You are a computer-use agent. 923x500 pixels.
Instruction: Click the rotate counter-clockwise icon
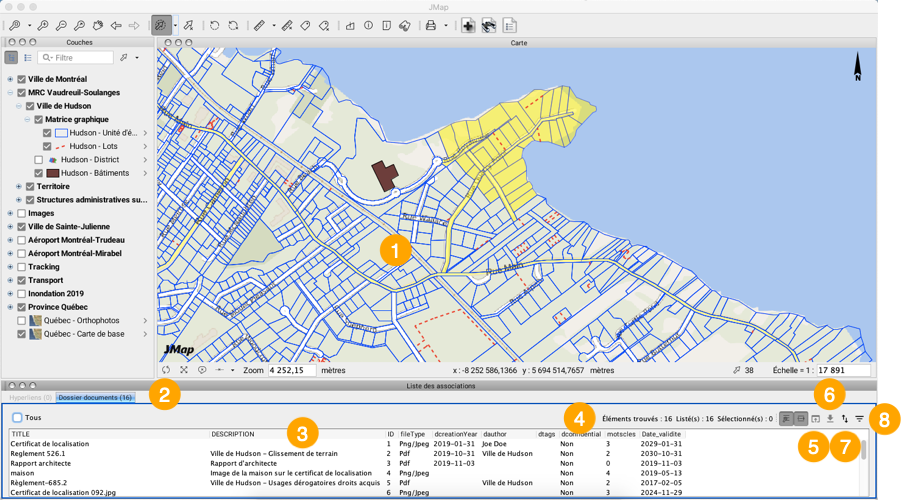(214, 25)
